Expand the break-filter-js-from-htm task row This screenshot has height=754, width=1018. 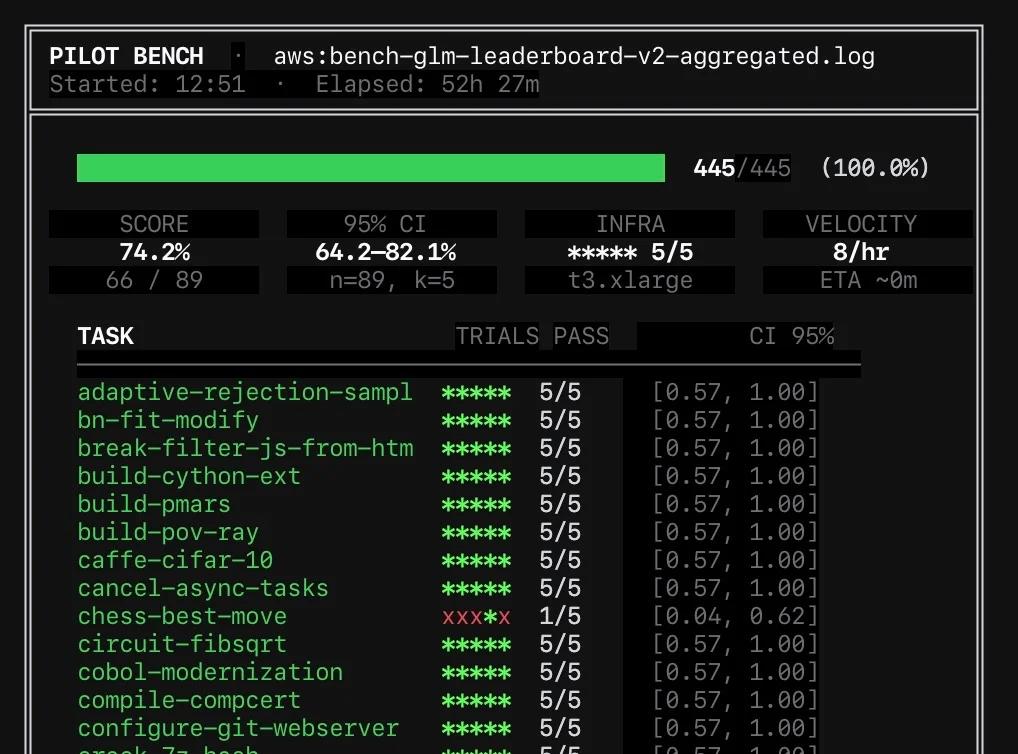[245, 448]
